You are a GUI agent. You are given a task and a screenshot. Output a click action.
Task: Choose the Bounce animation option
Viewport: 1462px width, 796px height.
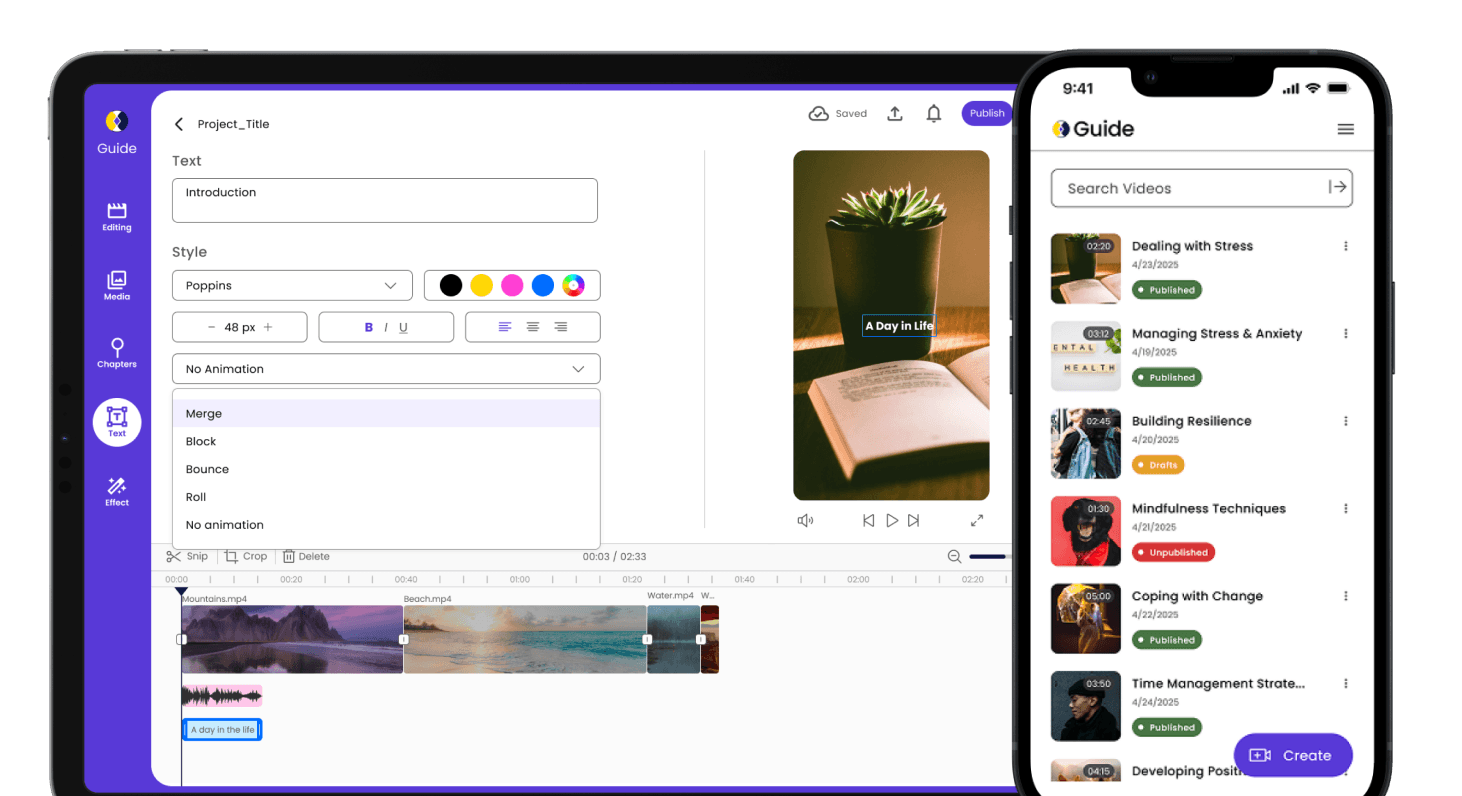(x=386, y=469)
